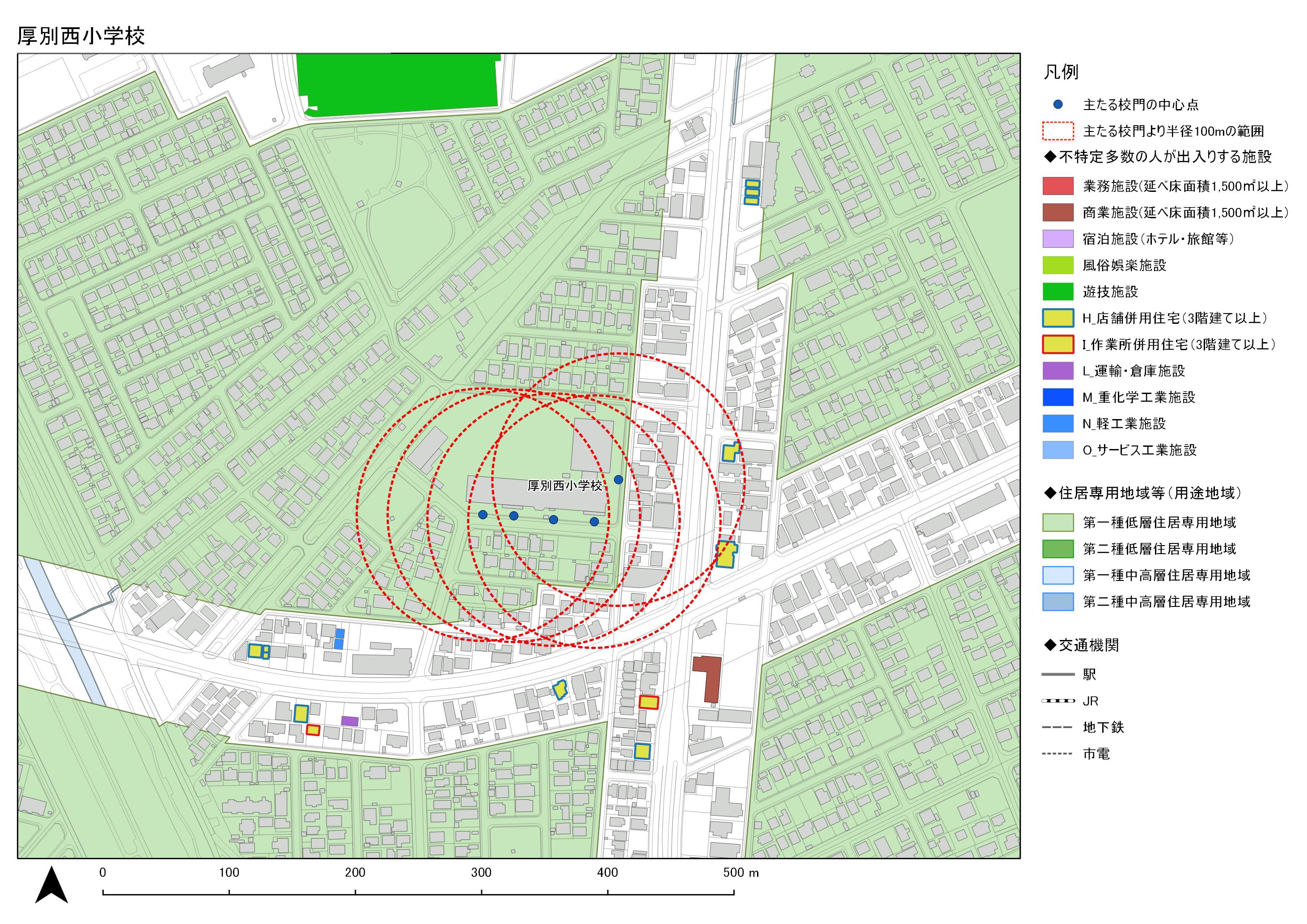Click the blue gate-center dot symbol in legend
This screenshot has width=1307, height=924.
pyautogui.click(x=1057, y=105)
